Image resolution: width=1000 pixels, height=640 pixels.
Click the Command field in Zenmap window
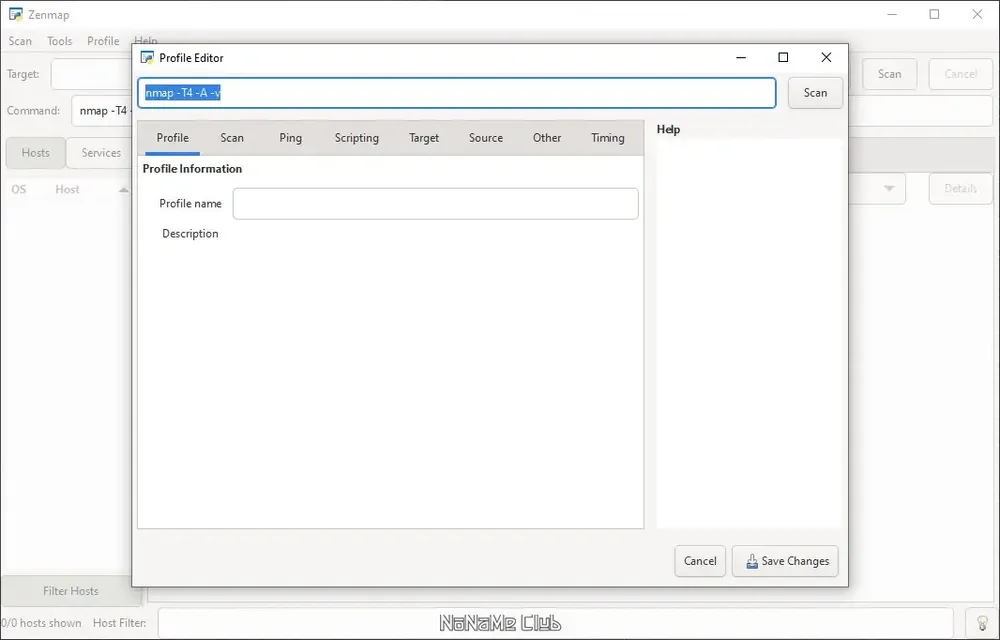(x=102, y=111)
